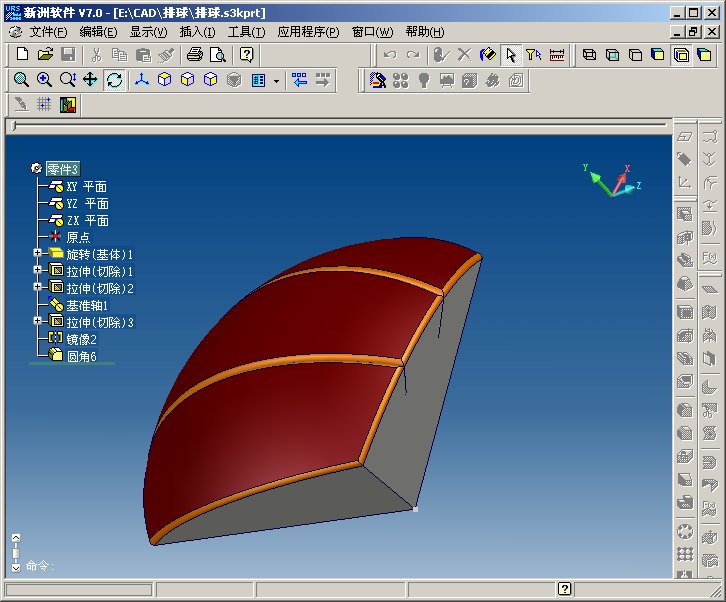Open the 应用程序(P) menu
The width and height of the screenshot is (726, 602).
point(308,32)
